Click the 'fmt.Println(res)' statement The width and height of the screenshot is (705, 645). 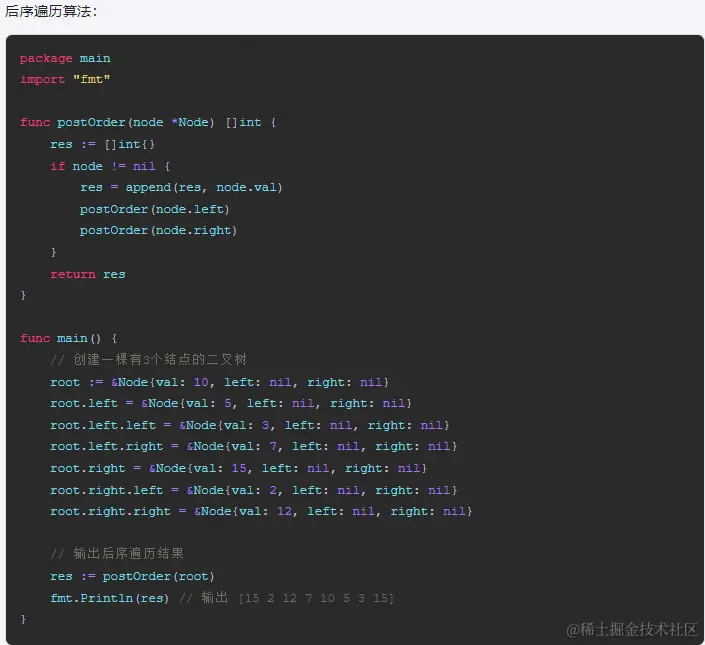pos(110,598)
